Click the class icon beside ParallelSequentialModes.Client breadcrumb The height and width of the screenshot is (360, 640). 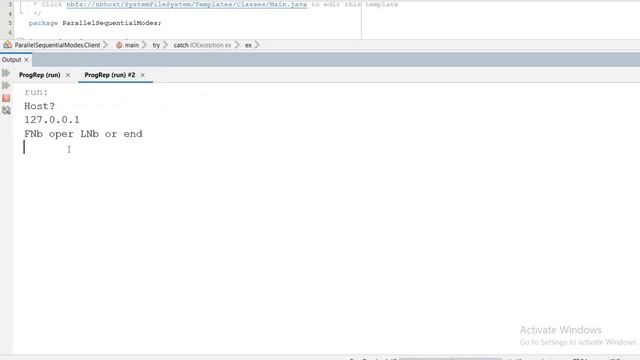pos(8,44)
